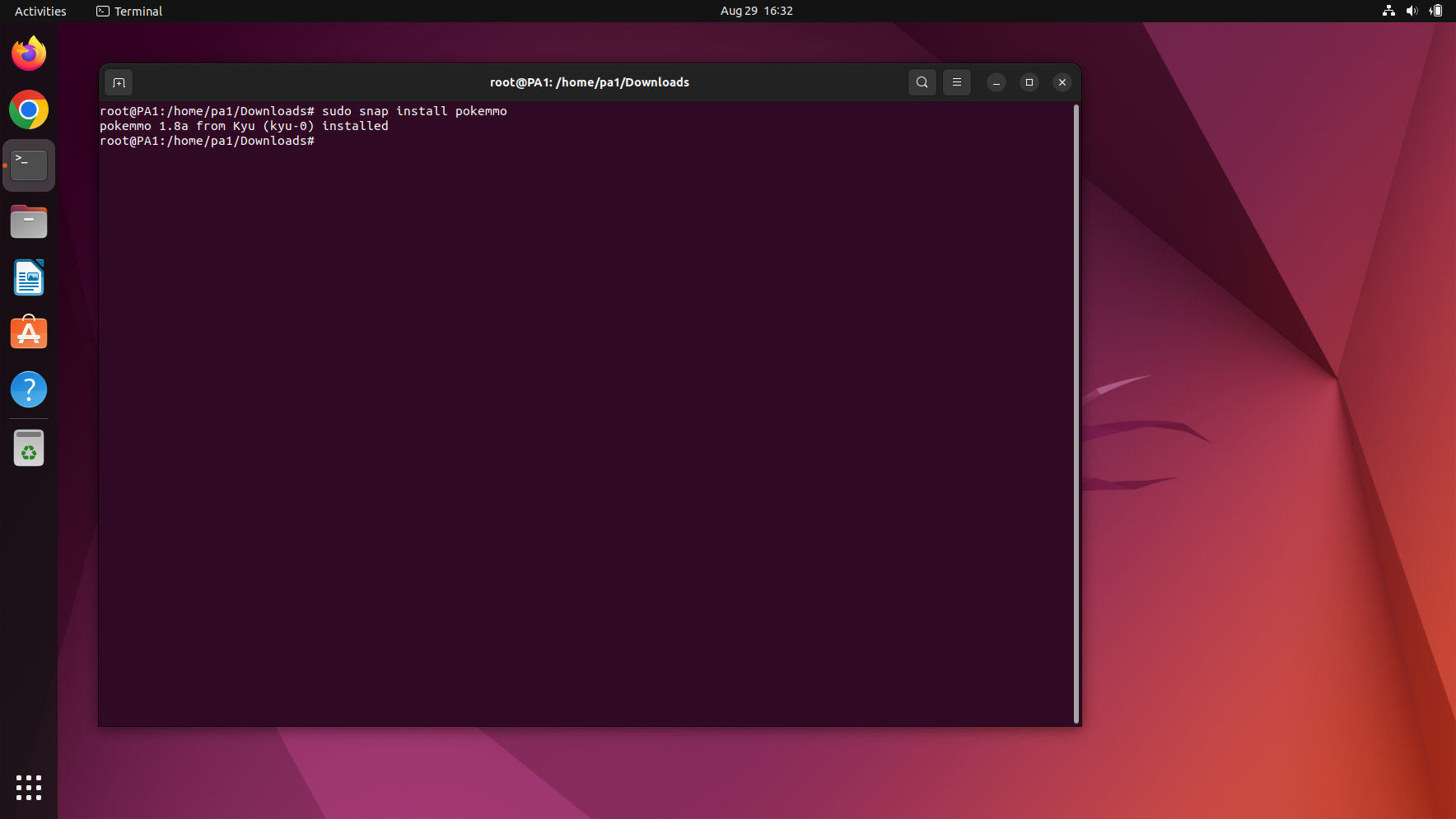Open the terminal search function

click(921, 82)
